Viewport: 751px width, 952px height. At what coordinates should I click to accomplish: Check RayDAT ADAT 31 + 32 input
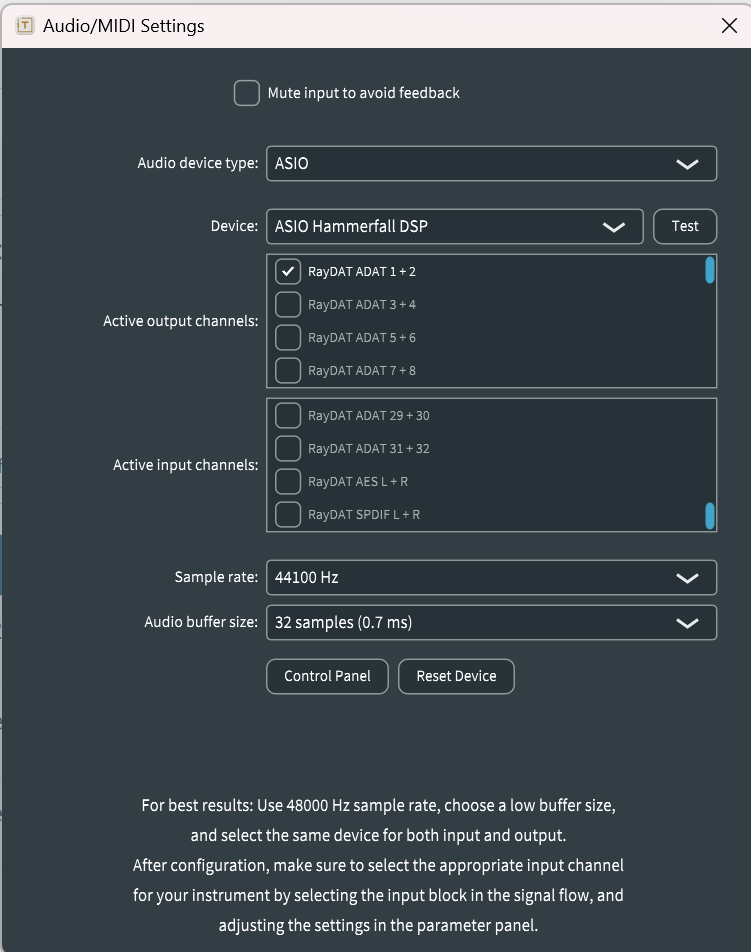tap(288, 448)
